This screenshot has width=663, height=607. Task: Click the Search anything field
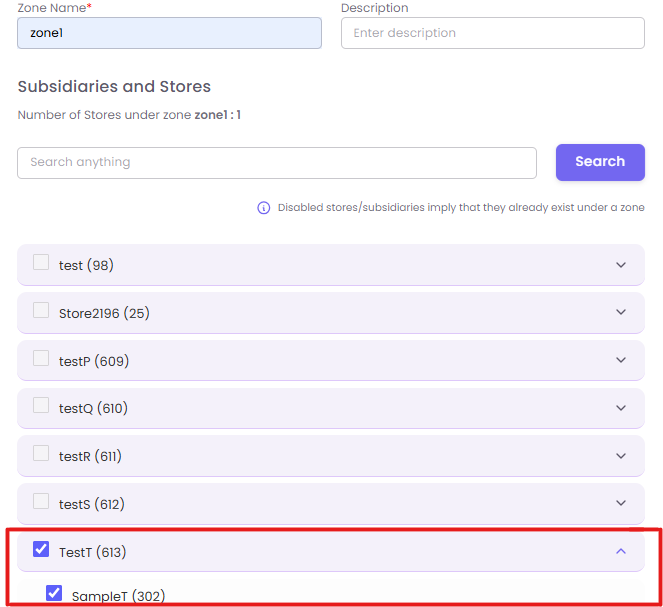tap(277, 162)
